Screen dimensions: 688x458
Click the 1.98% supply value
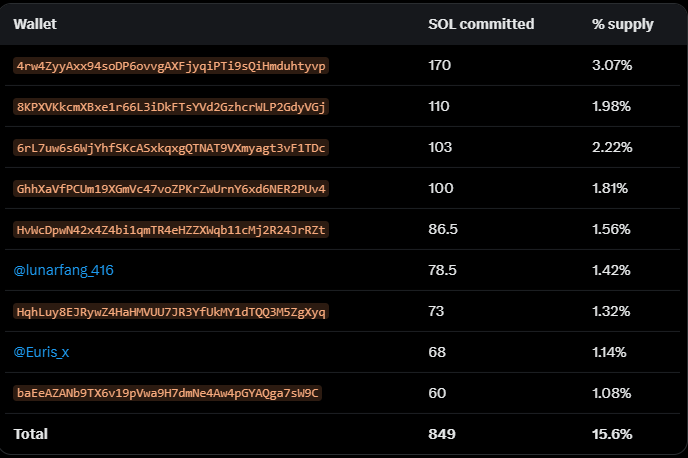tap(611, 106)
